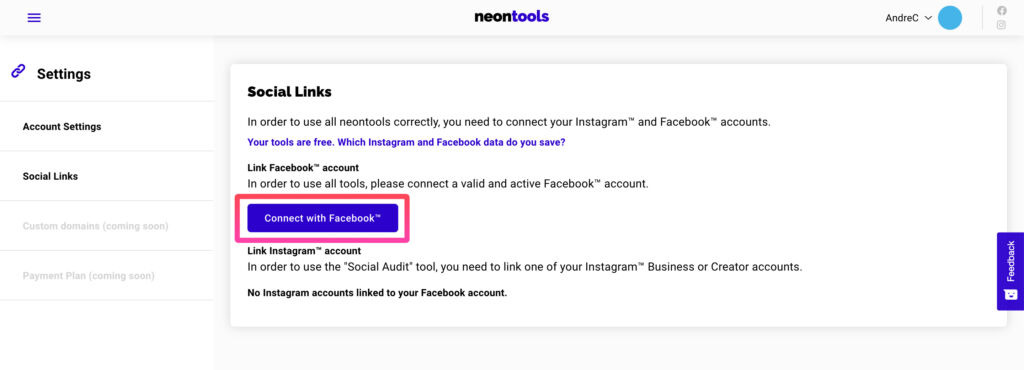The image size is (1024, 370).
Task: Click the smiley icon on the Feedback tab
Action: click(1010, 295)
